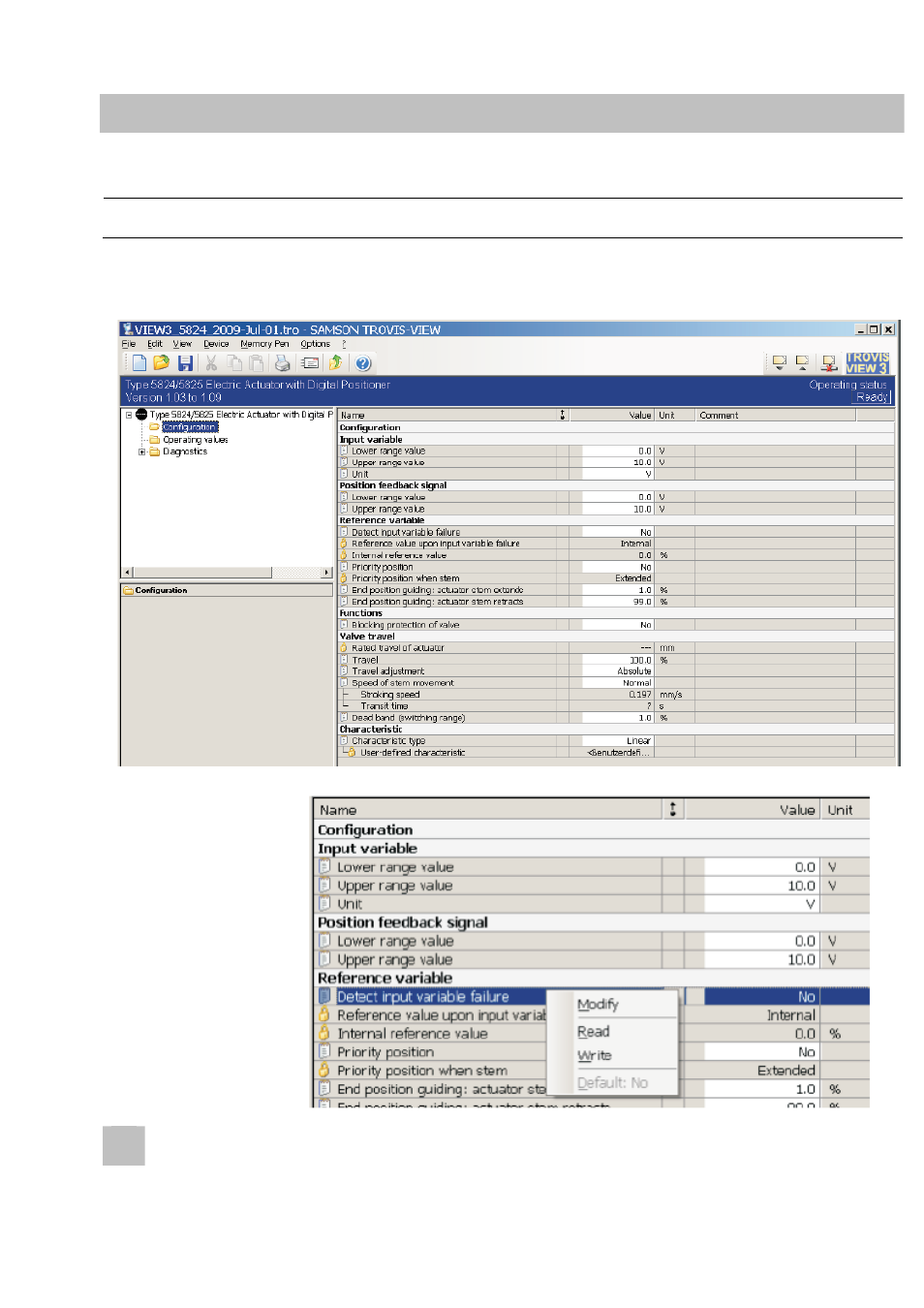The height and width of the screenshot is (1308, 924).
Task: Open a file using the folder toolbar icon
Action: point(162,363)
